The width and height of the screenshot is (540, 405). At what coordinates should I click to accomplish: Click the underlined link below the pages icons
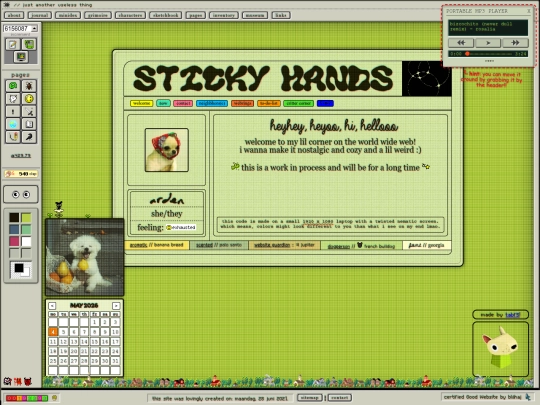(21, 156)
